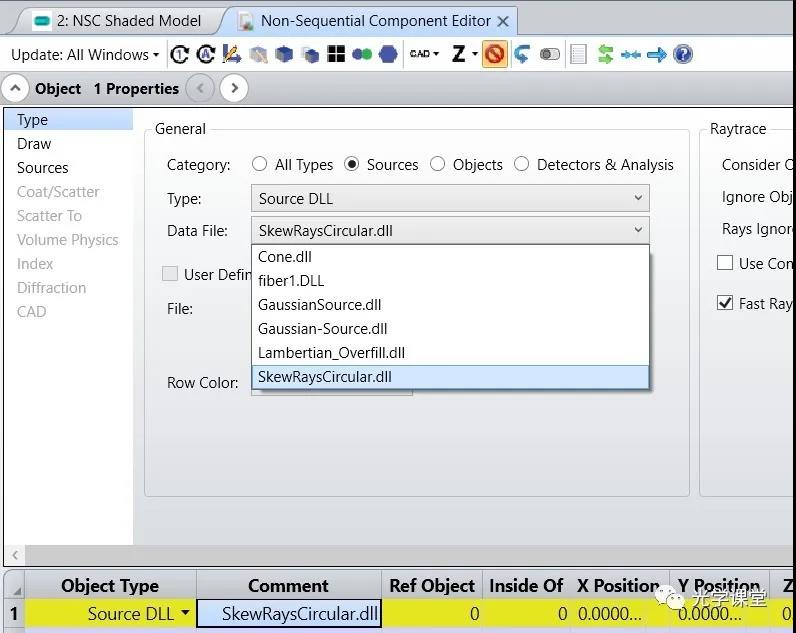The width and height of the screenshot is (796, 633).
Task: Click the black four-square grid icon
Action: [336, 54]
